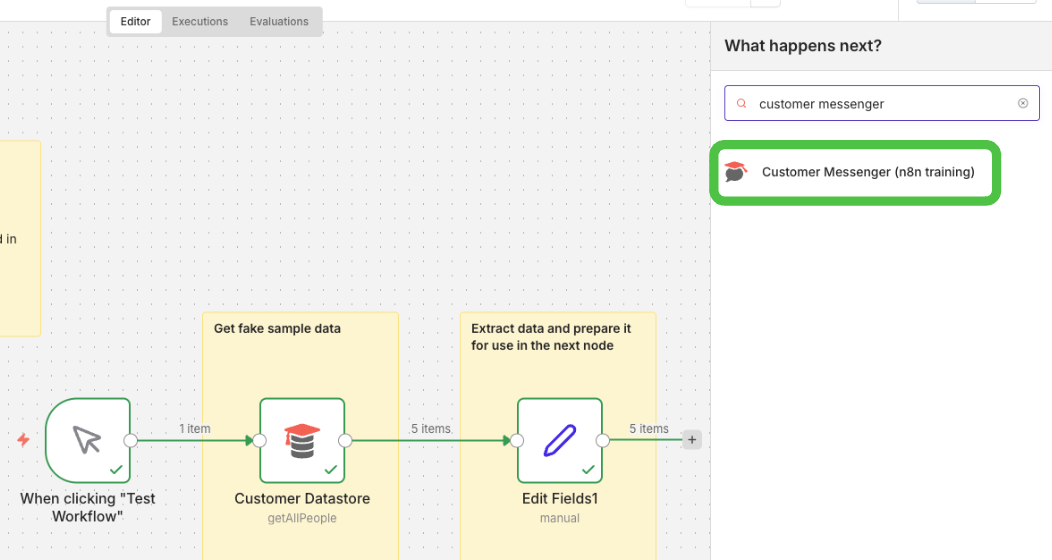This screenshot has height=560, width=1052.
Task: Click the Customer Messenger graduation chat icon
Action: click(x=735, y=172)
